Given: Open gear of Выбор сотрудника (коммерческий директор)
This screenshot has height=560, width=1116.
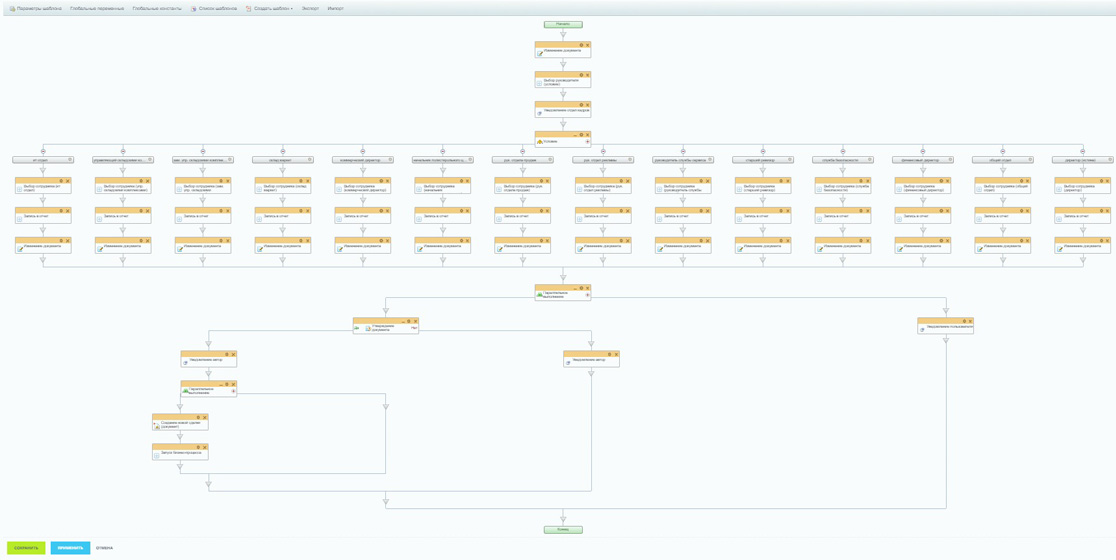Looking at the screenshot, I should [380, 181].
